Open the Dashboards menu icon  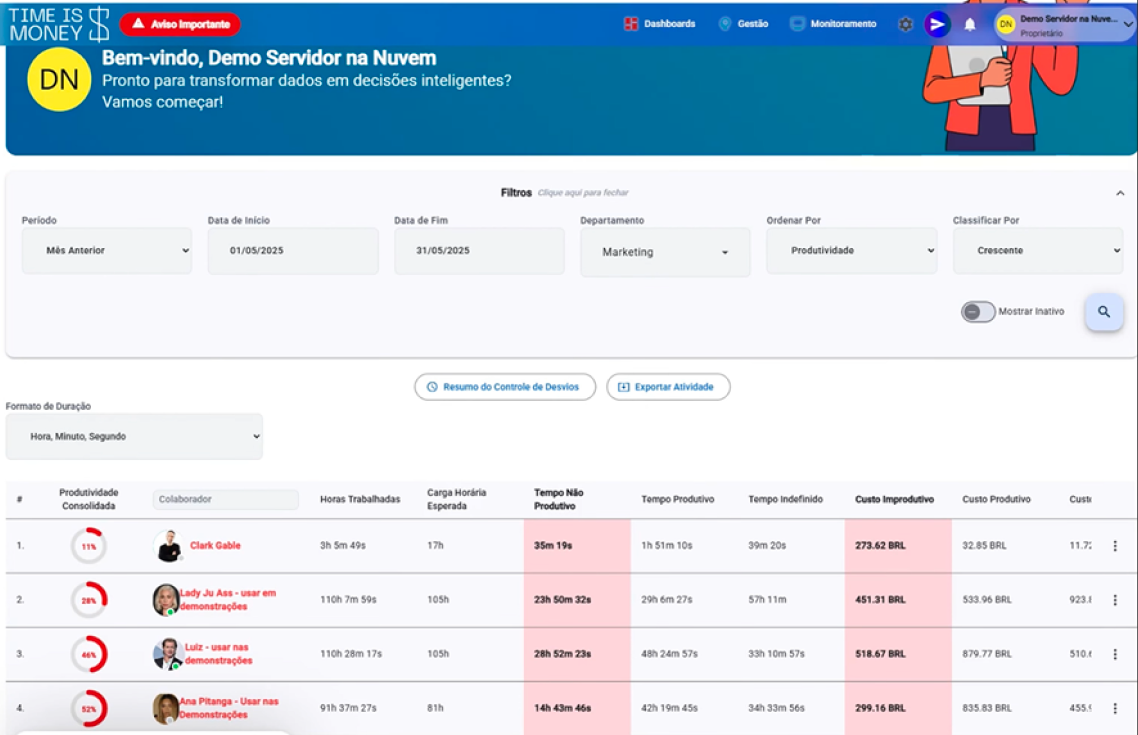click(x=631, y=22)
